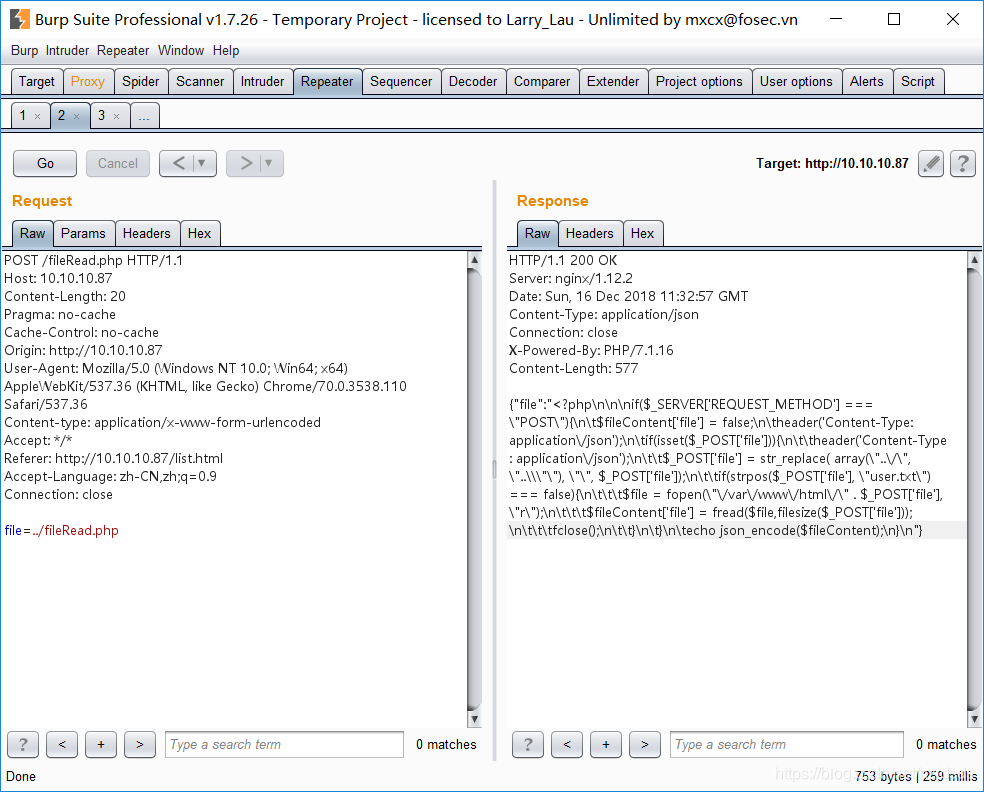Close repeater tab 3 with its x
984x792 pixels.
[116, 116]
